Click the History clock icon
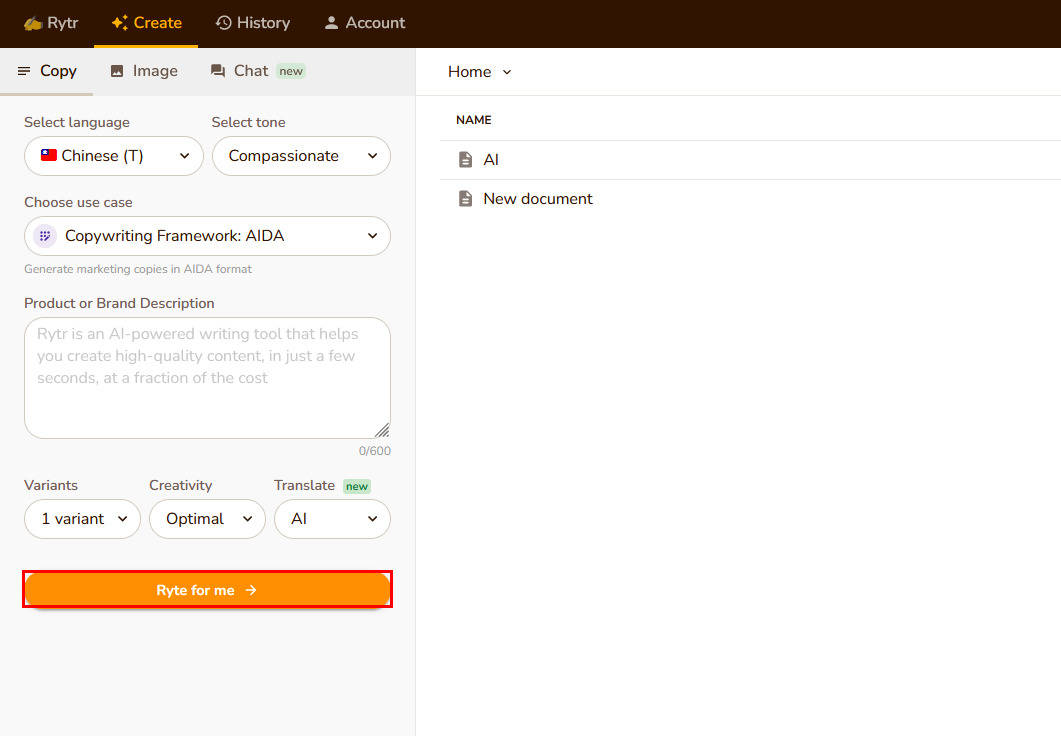Screen dimensions: 1061x736 point(223,23)
